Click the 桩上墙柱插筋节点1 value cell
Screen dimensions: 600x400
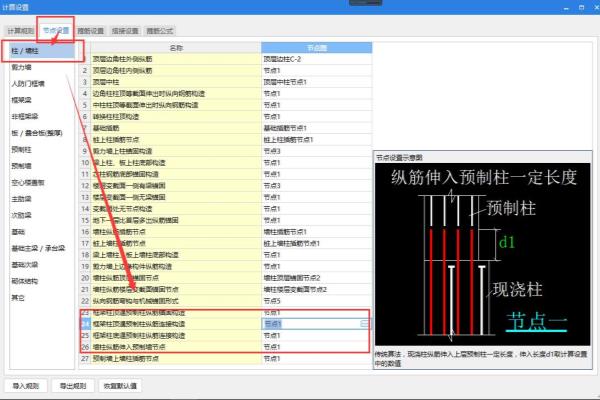pos(316,243)
